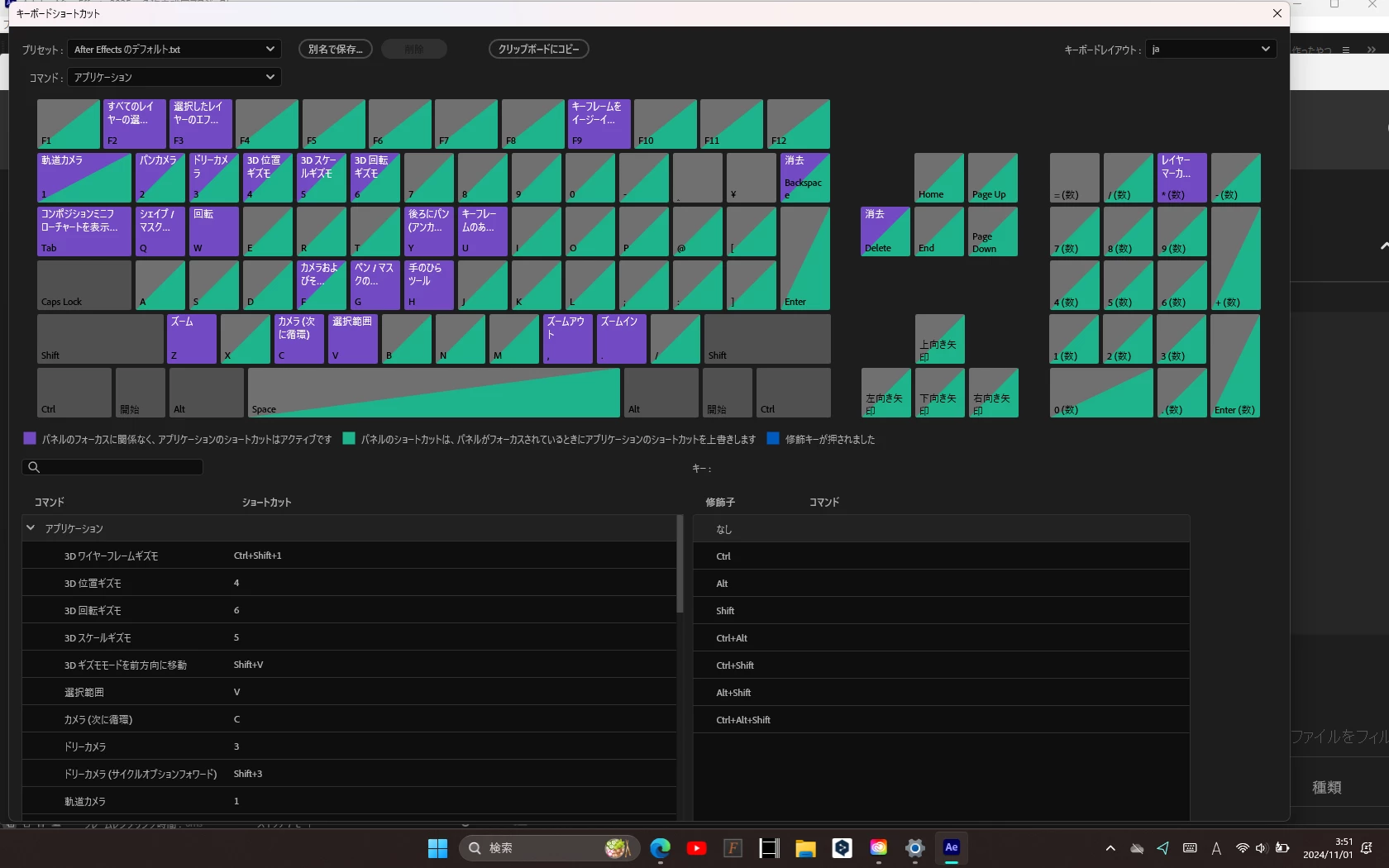Click the クリップボードにコピー button
Viewport: 1389px width, 868px height.
(x=539, y=50)
